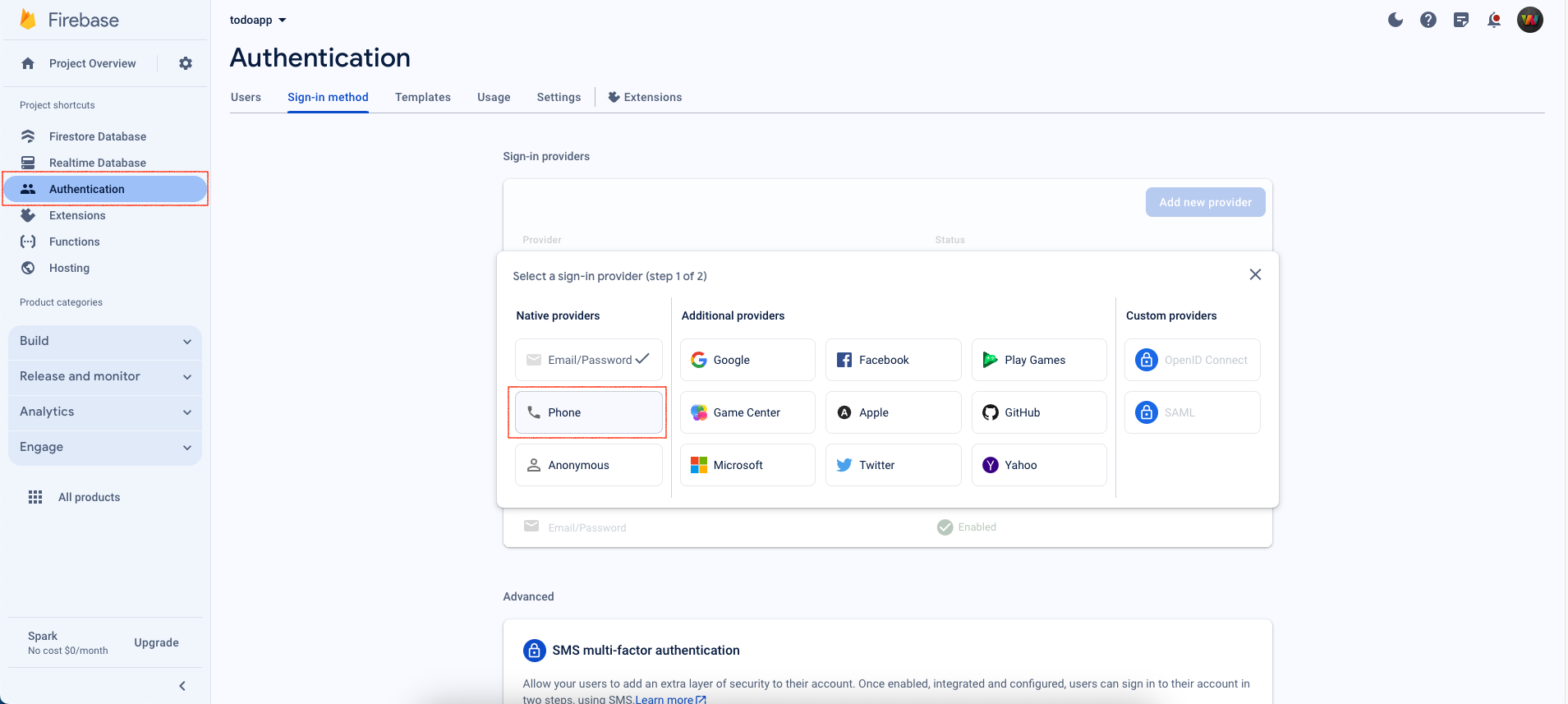The height and width of the screenshot is (704, 1568).
Task: Click the Firestore Database icon
Action: coord(28,136)
